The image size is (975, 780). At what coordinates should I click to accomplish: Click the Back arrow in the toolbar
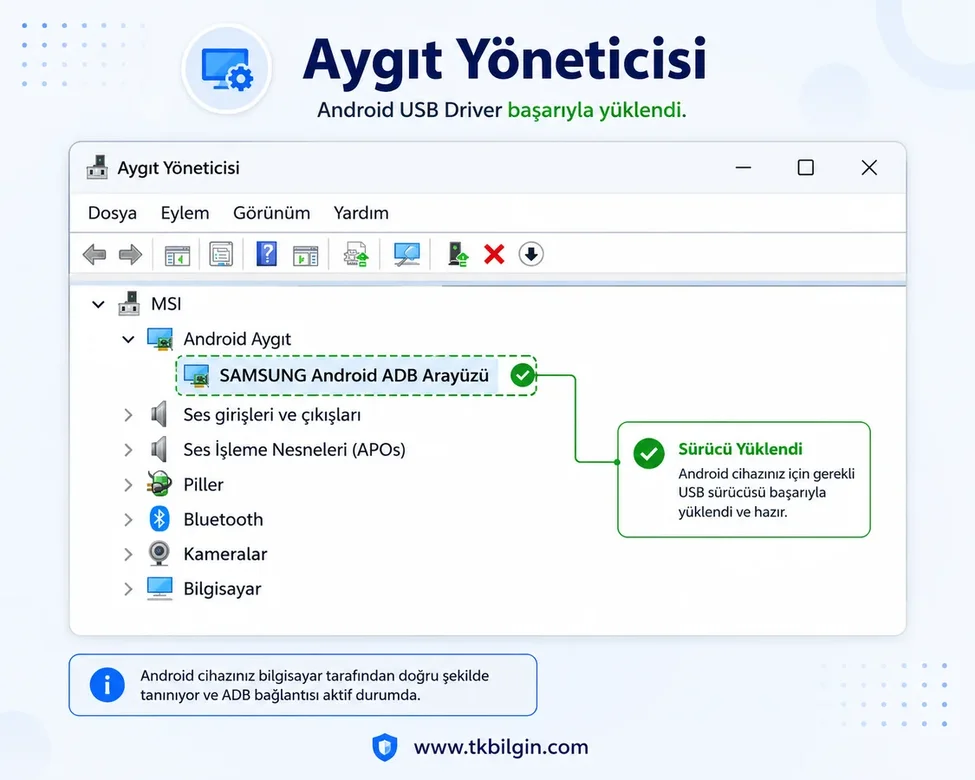(95, 254)
